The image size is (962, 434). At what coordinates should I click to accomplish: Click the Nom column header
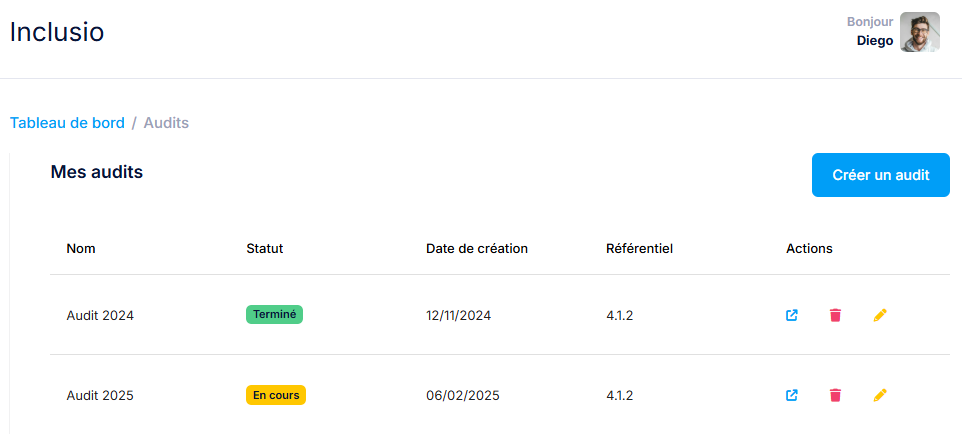pos(81,249)
